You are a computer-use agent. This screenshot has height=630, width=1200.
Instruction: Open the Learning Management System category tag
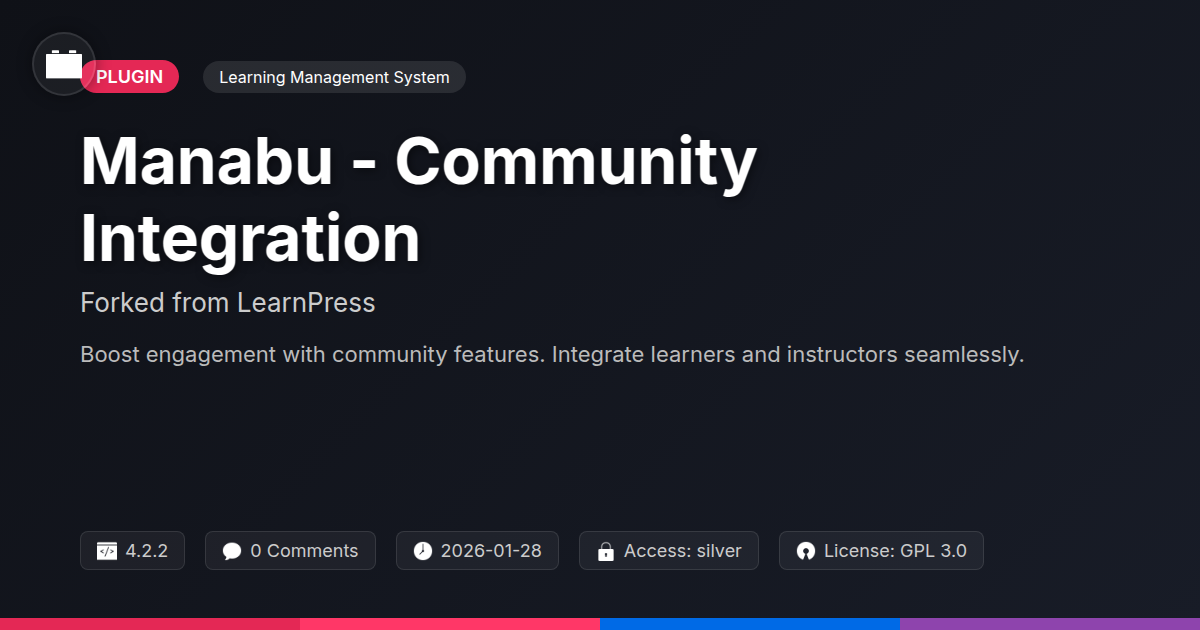[334, 77]
